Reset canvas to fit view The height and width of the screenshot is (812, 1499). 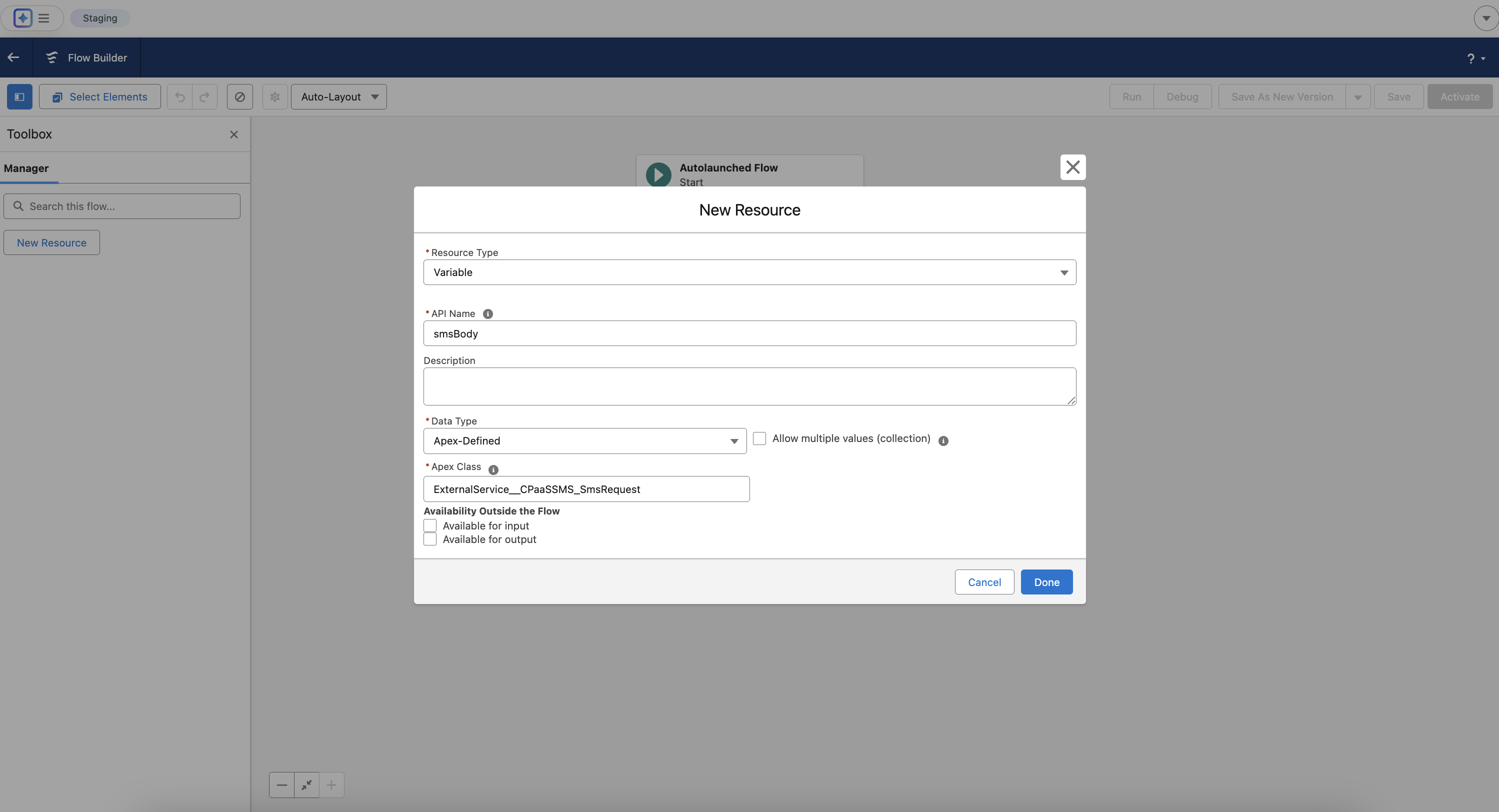(x=306, y=784)
